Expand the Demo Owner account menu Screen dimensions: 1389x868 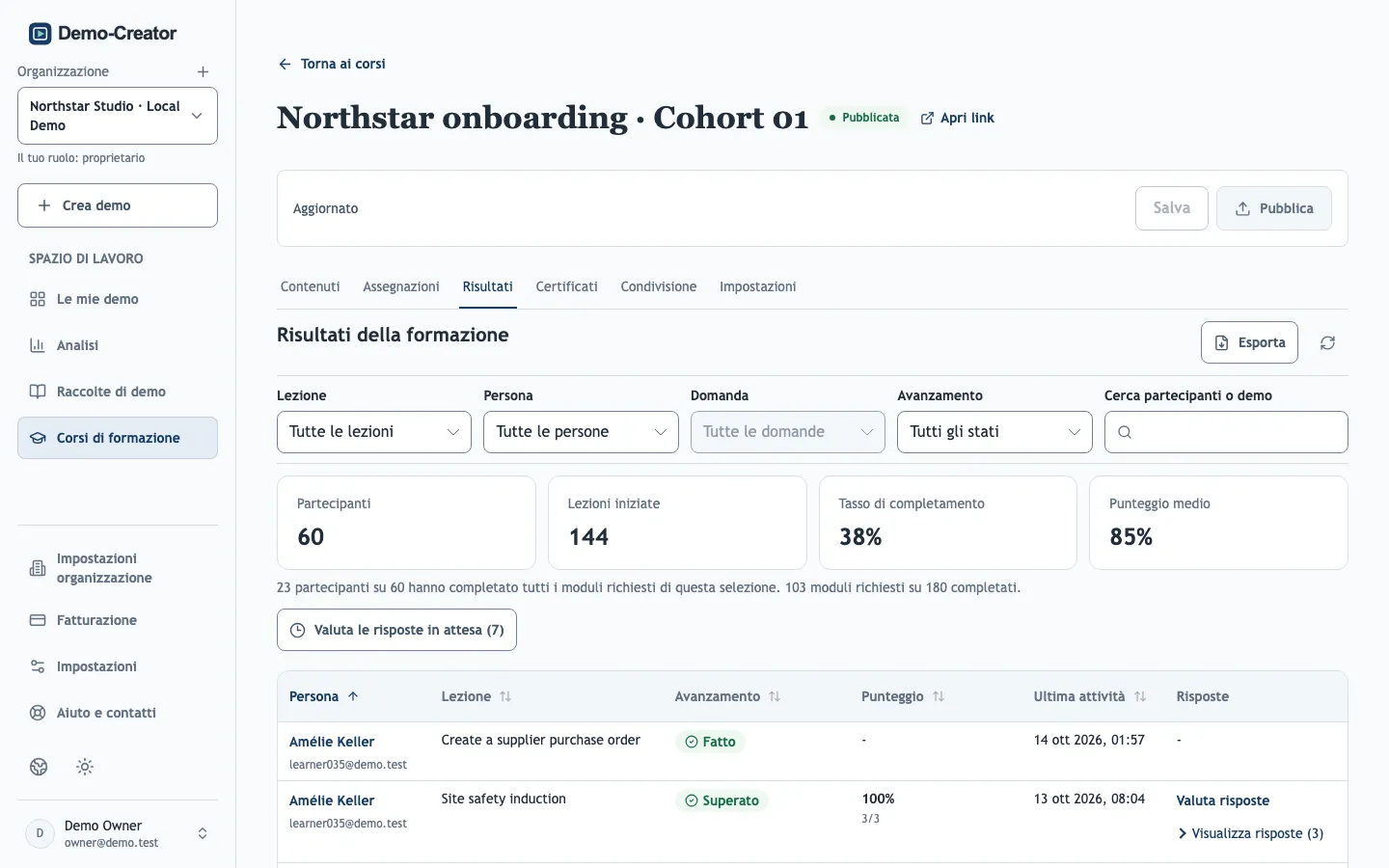118,833
